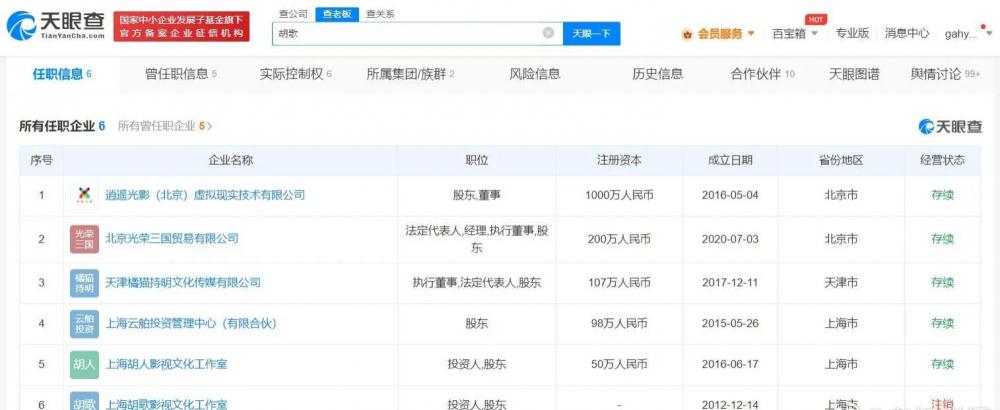
Task: Click the red 注销 status in row 6
Action: tap(942, 404)
